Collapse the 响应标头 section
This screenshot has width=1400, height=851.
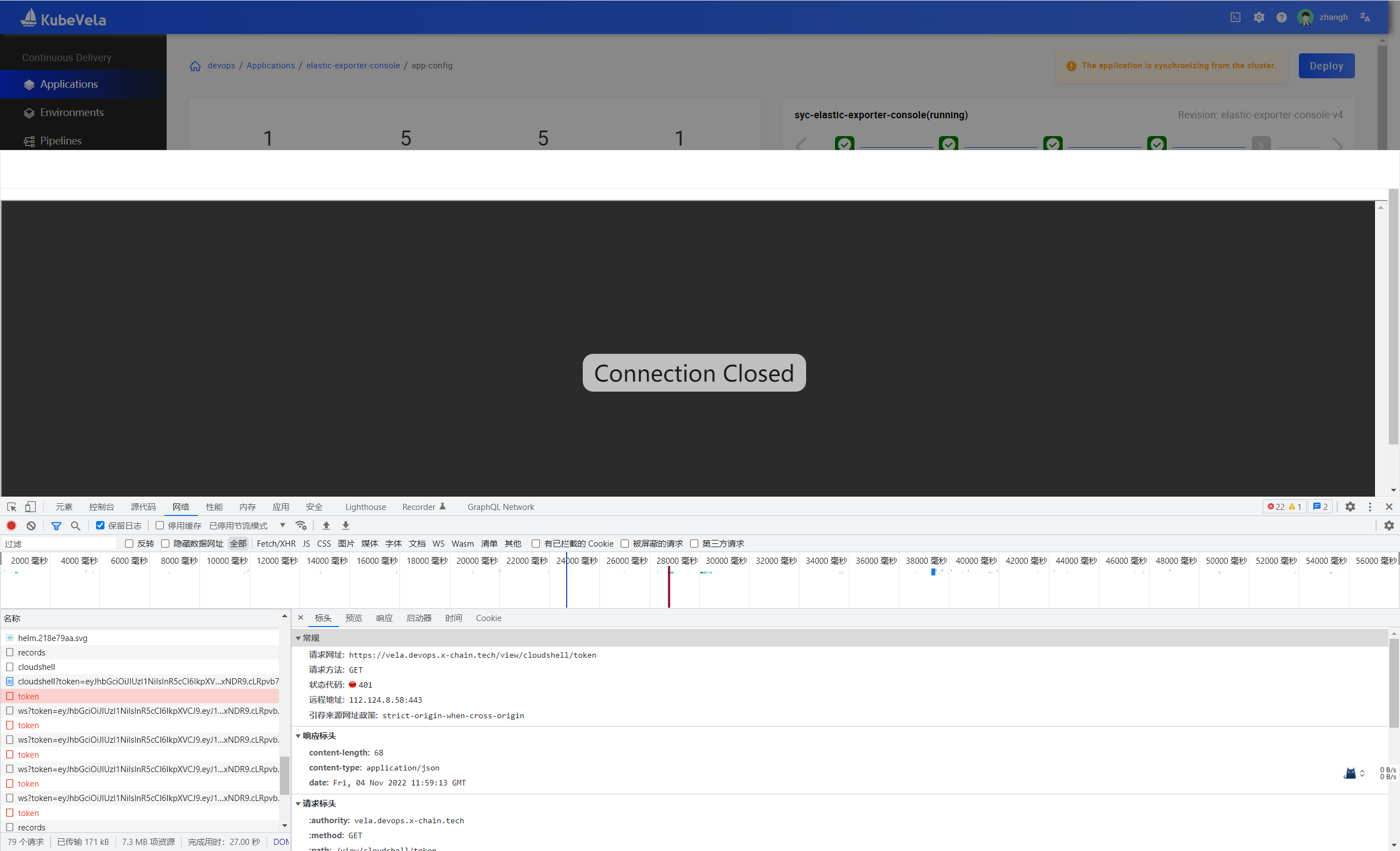click(x=299, y=736)
